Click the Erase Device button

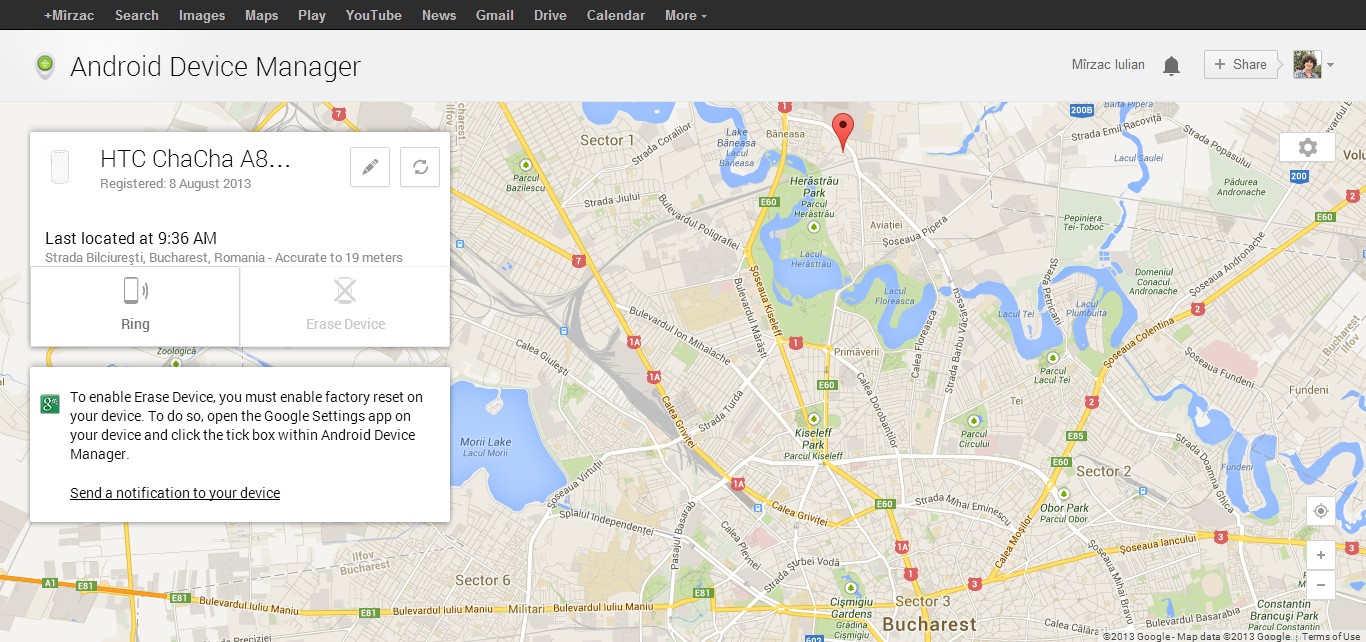(x=345, y=306)
